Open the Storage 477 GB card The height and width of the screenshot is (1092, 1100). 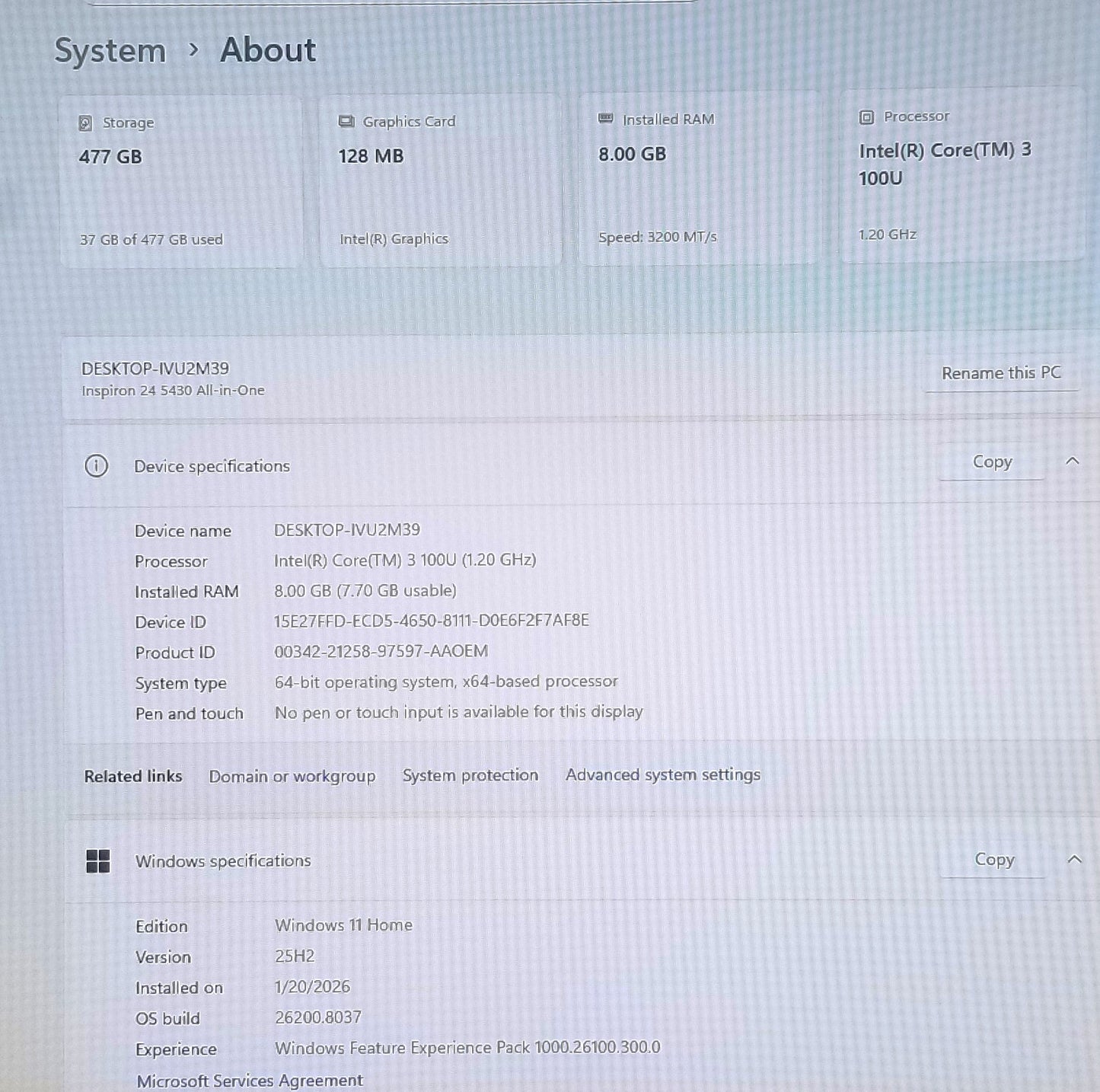pos(181,182)
